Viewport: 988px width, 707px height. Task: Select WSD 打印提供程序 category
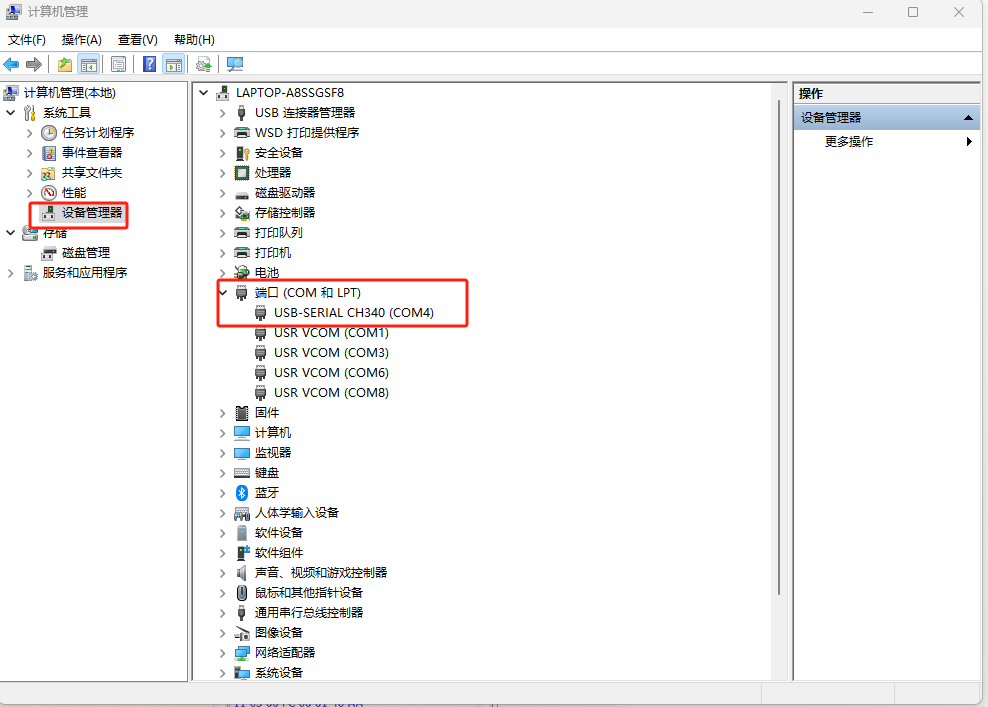[x=307, y=133]
